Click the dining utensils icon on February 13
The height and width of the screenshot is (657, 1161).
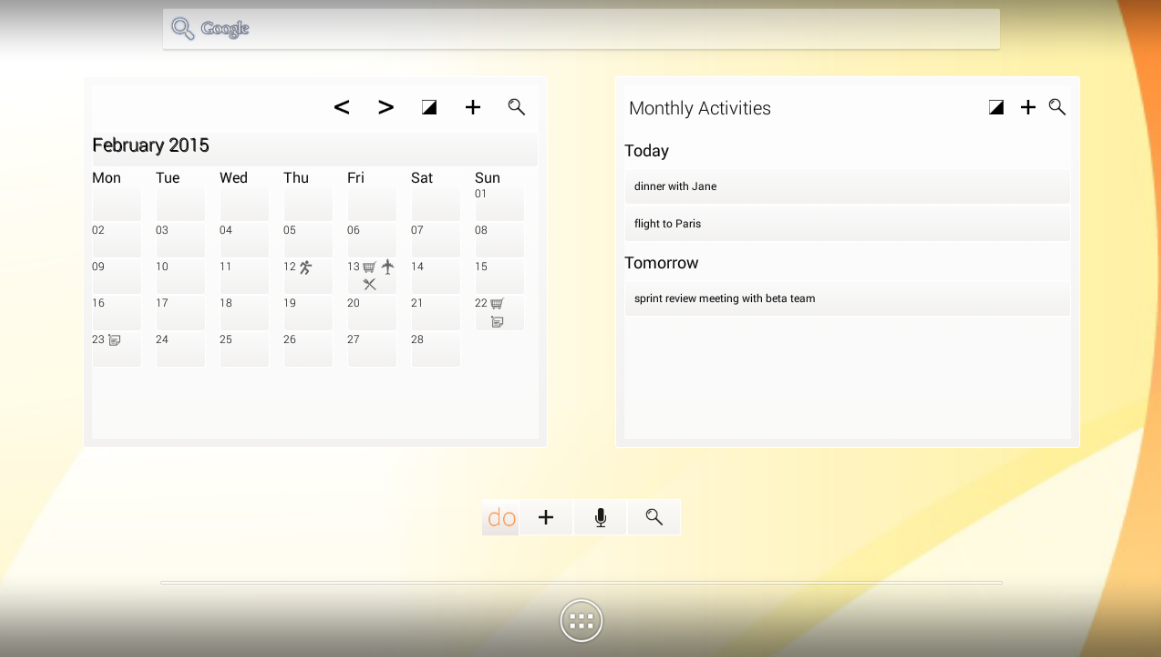click(x=370, y=283)
